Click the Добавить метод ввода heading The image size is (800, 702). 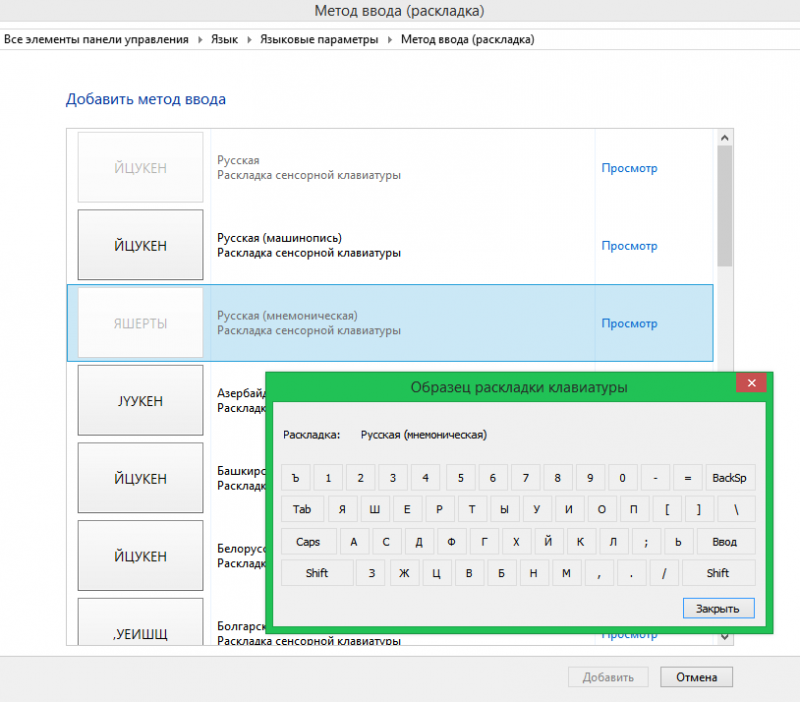pos(146,99)
